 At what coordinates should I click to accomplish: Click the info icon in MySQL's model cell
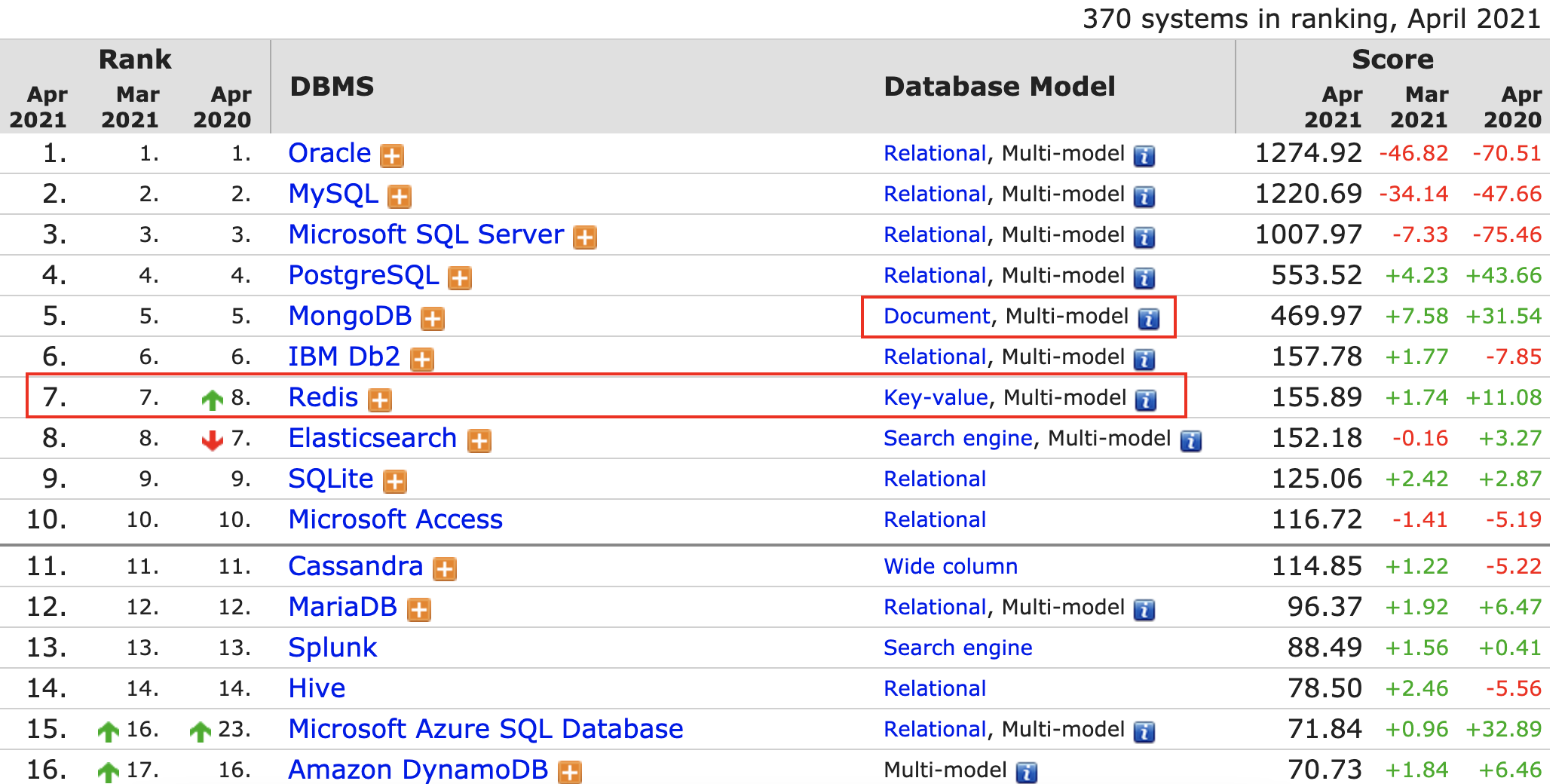(1144, 197)
